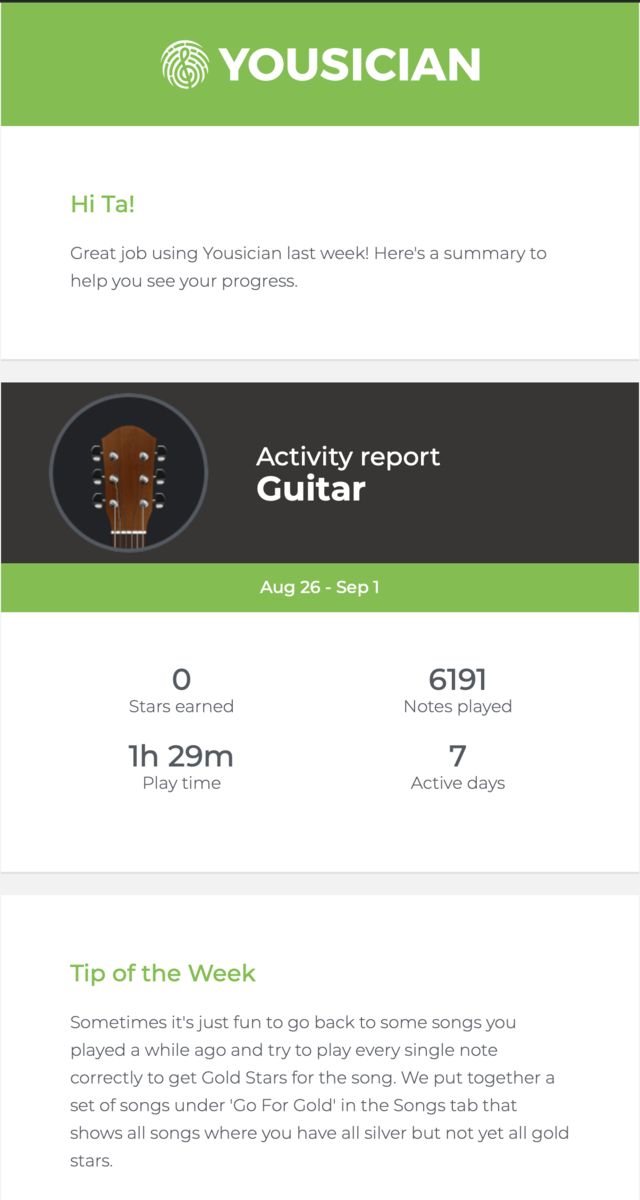
Task: Click the 6191 notes count
Action: pos(458,680)
